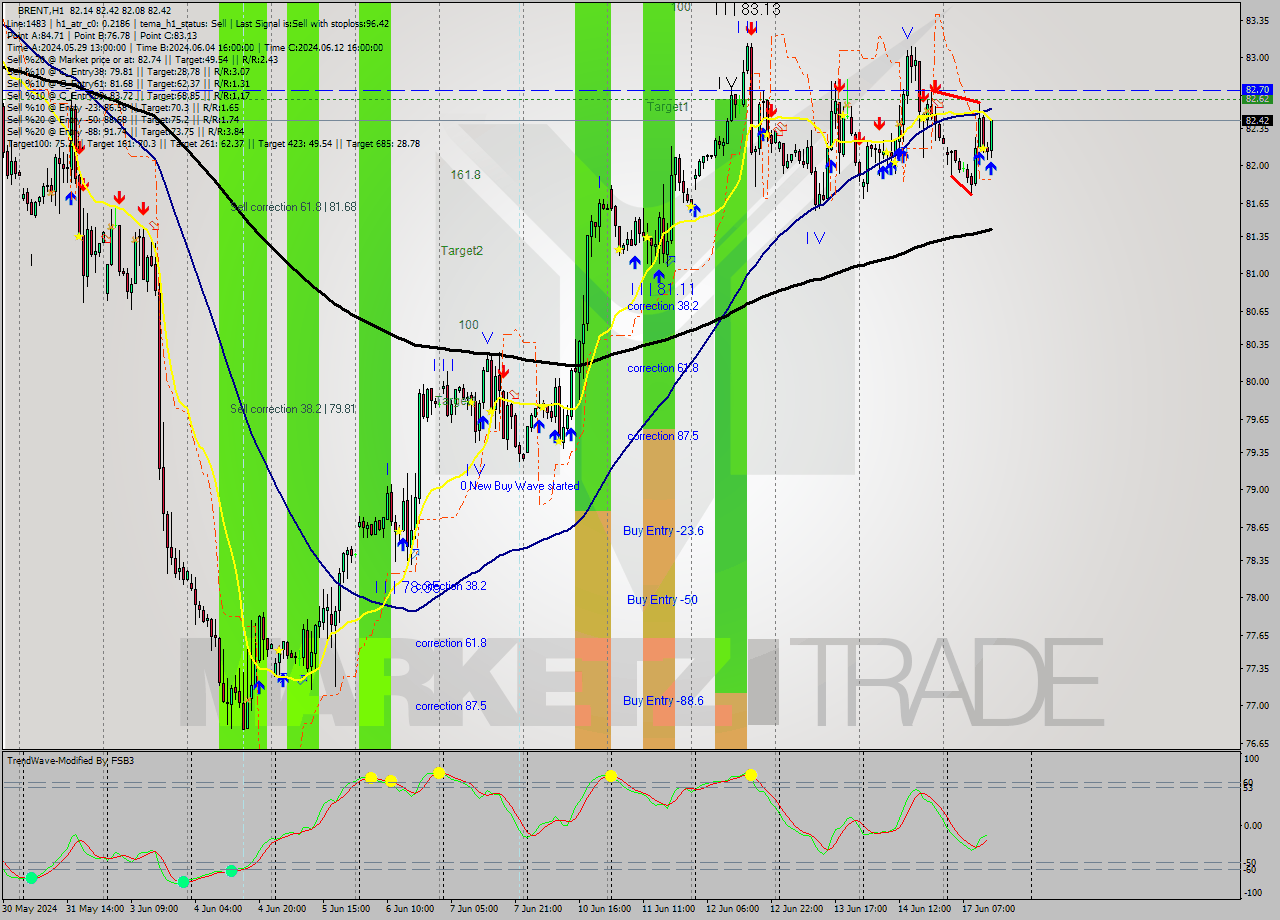The image size is (1280, 920).
Task: Click the 78.00 value on price axis
Action: (x=1258, y=598)
